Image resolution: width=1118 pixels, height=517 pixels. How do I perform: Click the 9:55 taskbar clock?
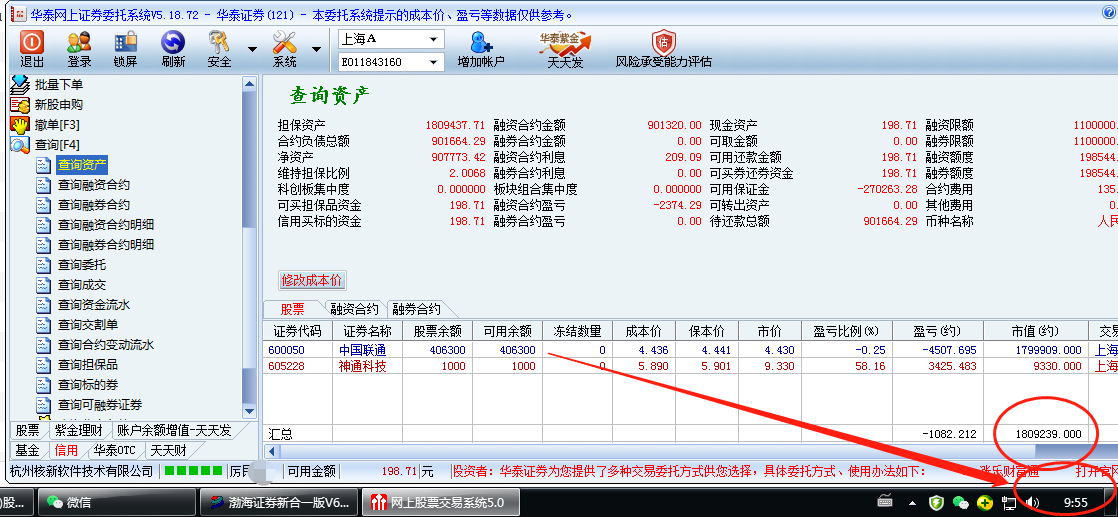[x=1075, y=503]
